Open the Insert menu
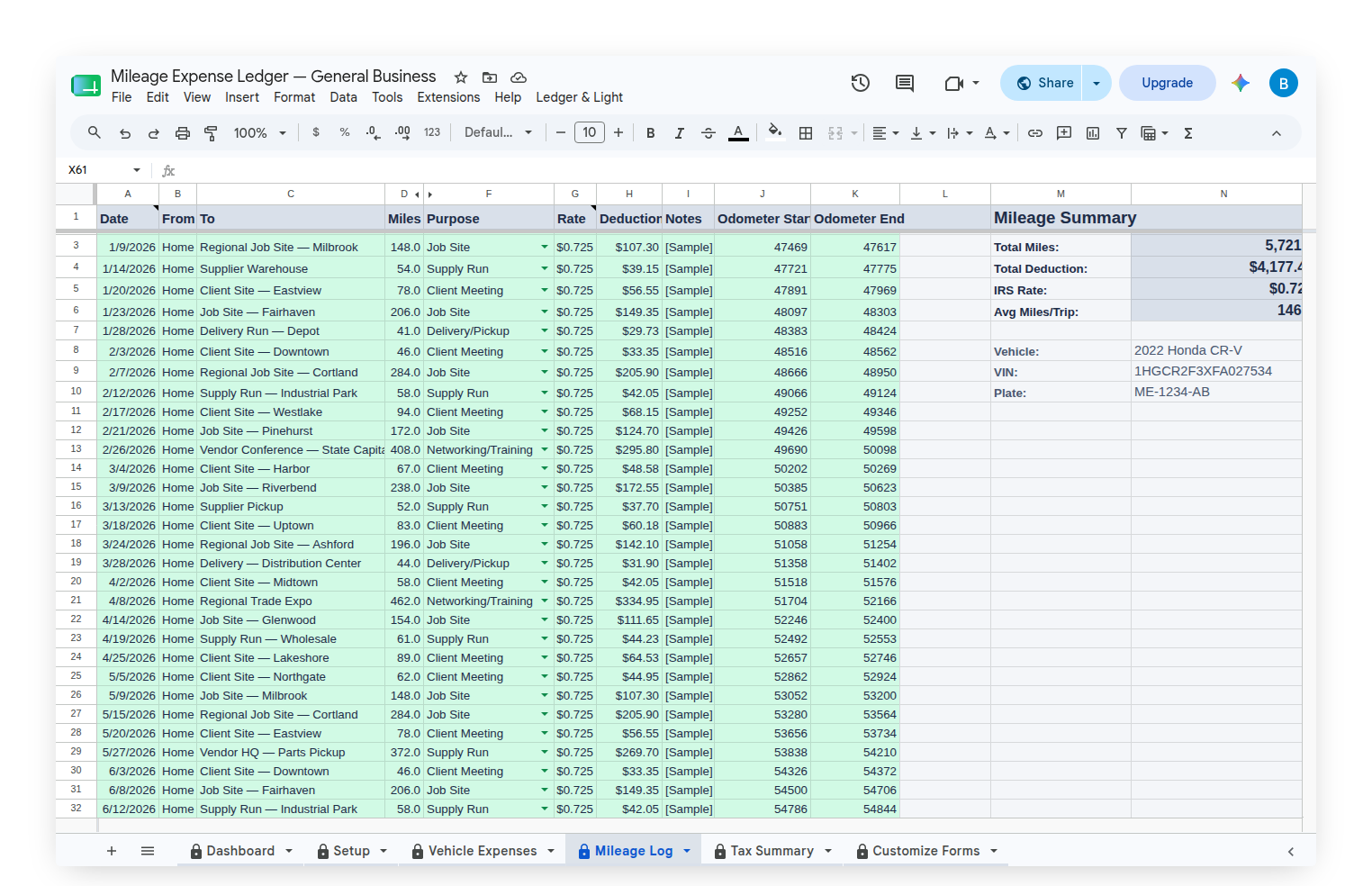 click(x=242, y=97)
